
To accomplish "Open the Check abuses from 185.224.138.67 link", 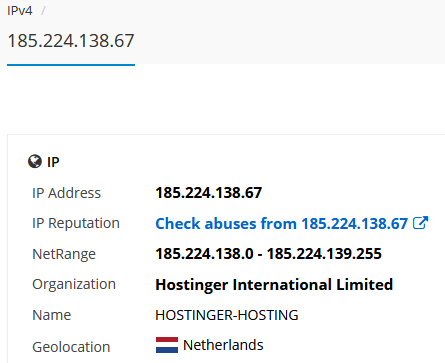I will coord(281,223).
